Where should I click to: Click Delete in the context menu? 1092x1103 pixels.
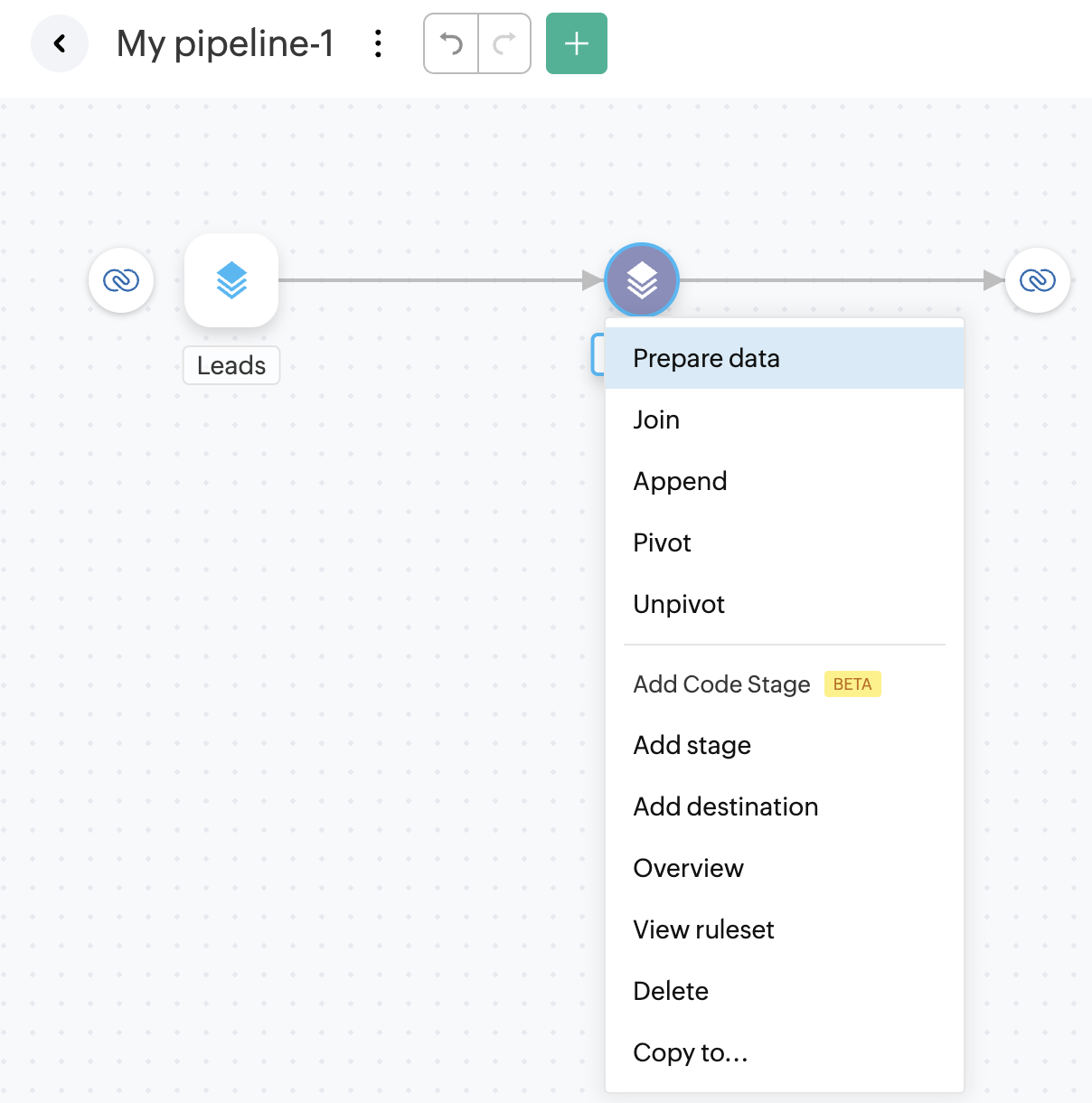[671, 991]
